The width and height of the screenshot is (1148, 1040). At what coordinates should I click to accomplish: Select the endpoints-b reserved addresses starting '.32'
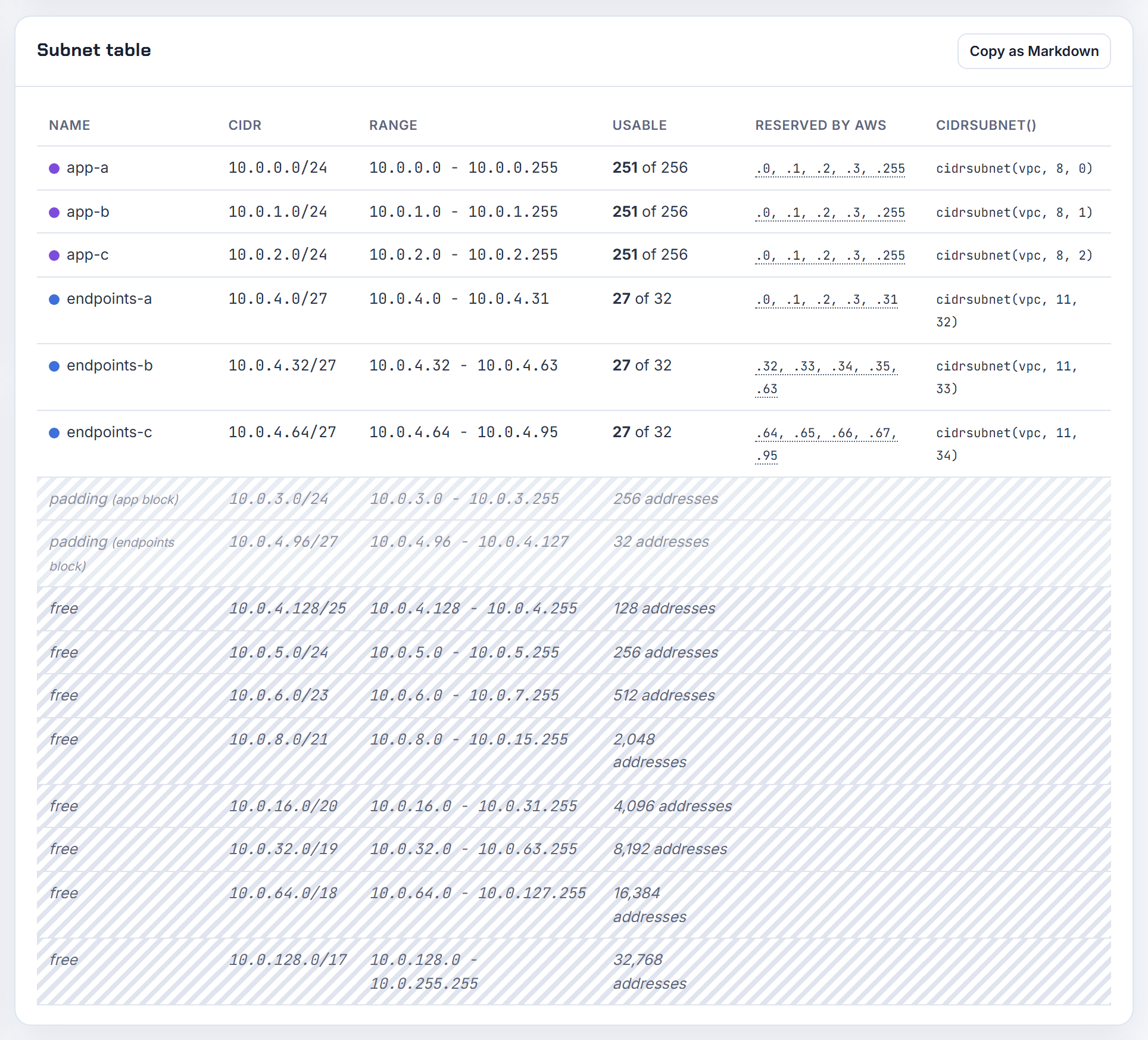point(826,377)
